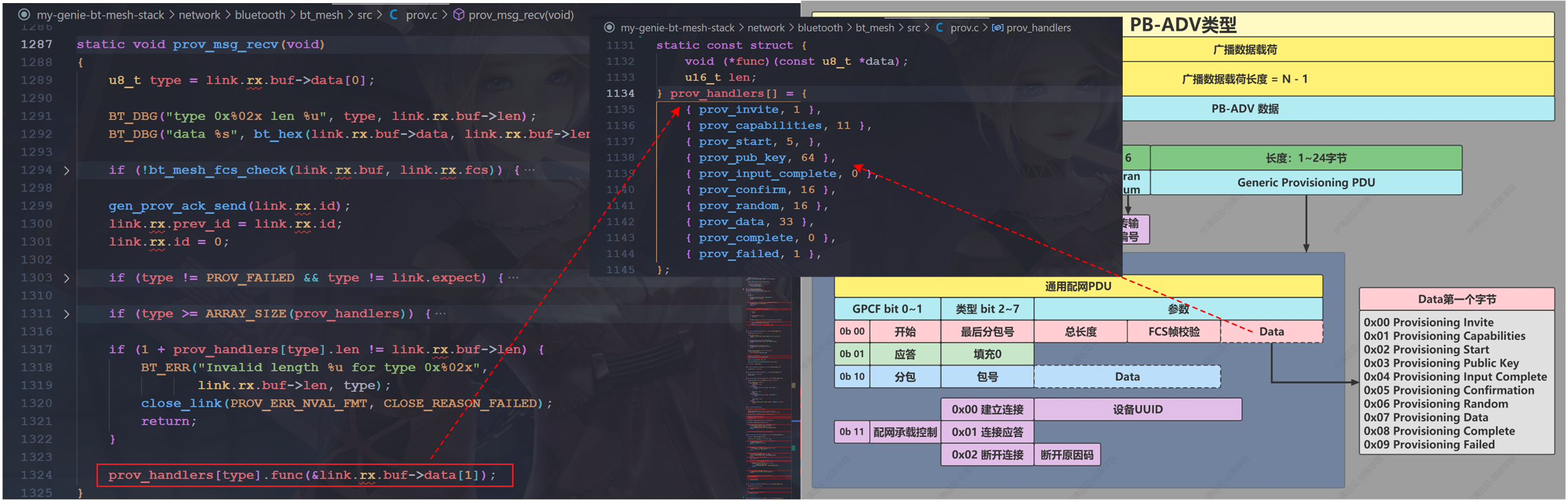Unfold the collapsed code at line 1303
1568x500 pixels.
tap(67, 278)
